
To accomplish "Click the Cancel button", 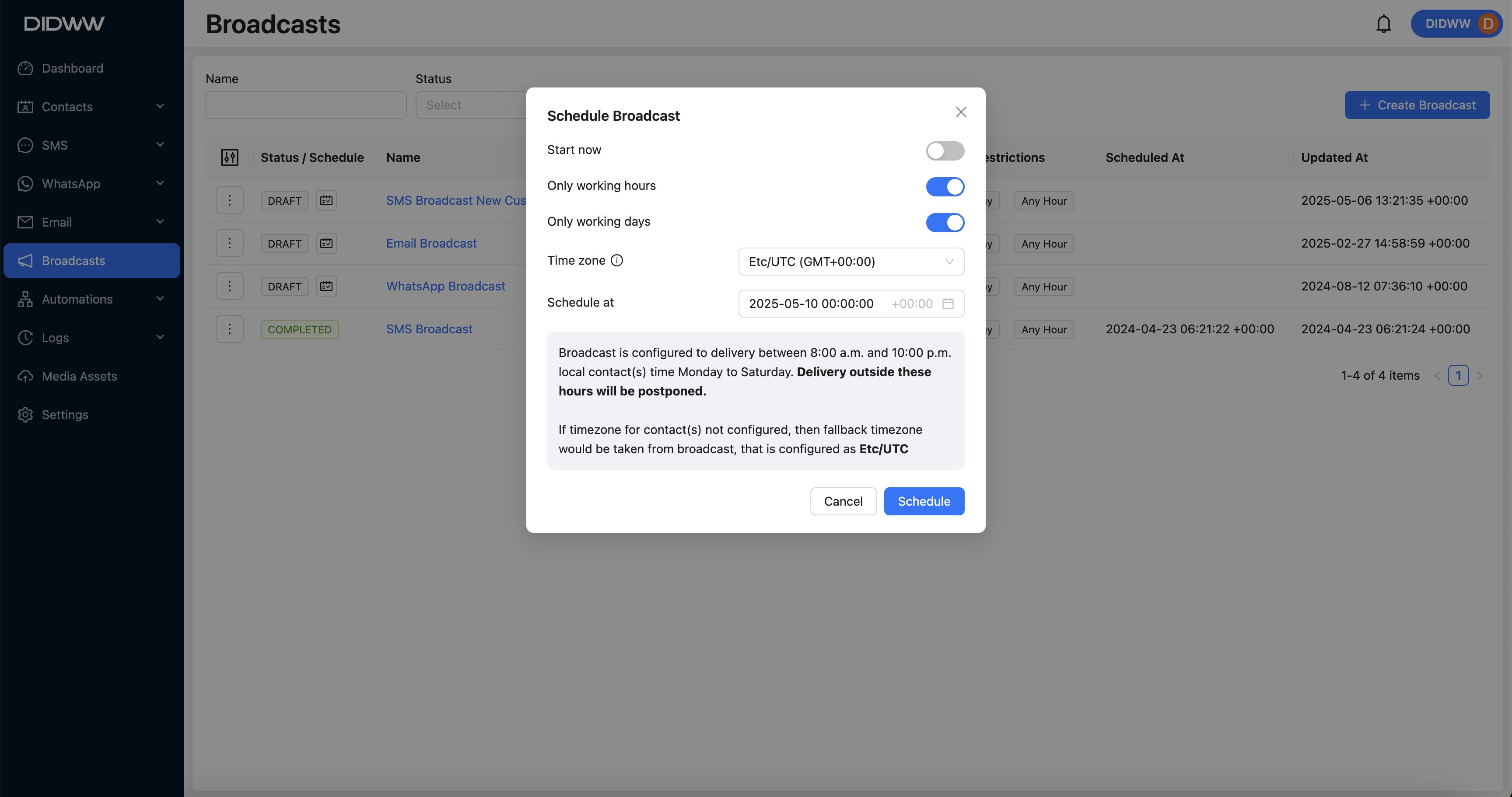I will pos(843,501).
